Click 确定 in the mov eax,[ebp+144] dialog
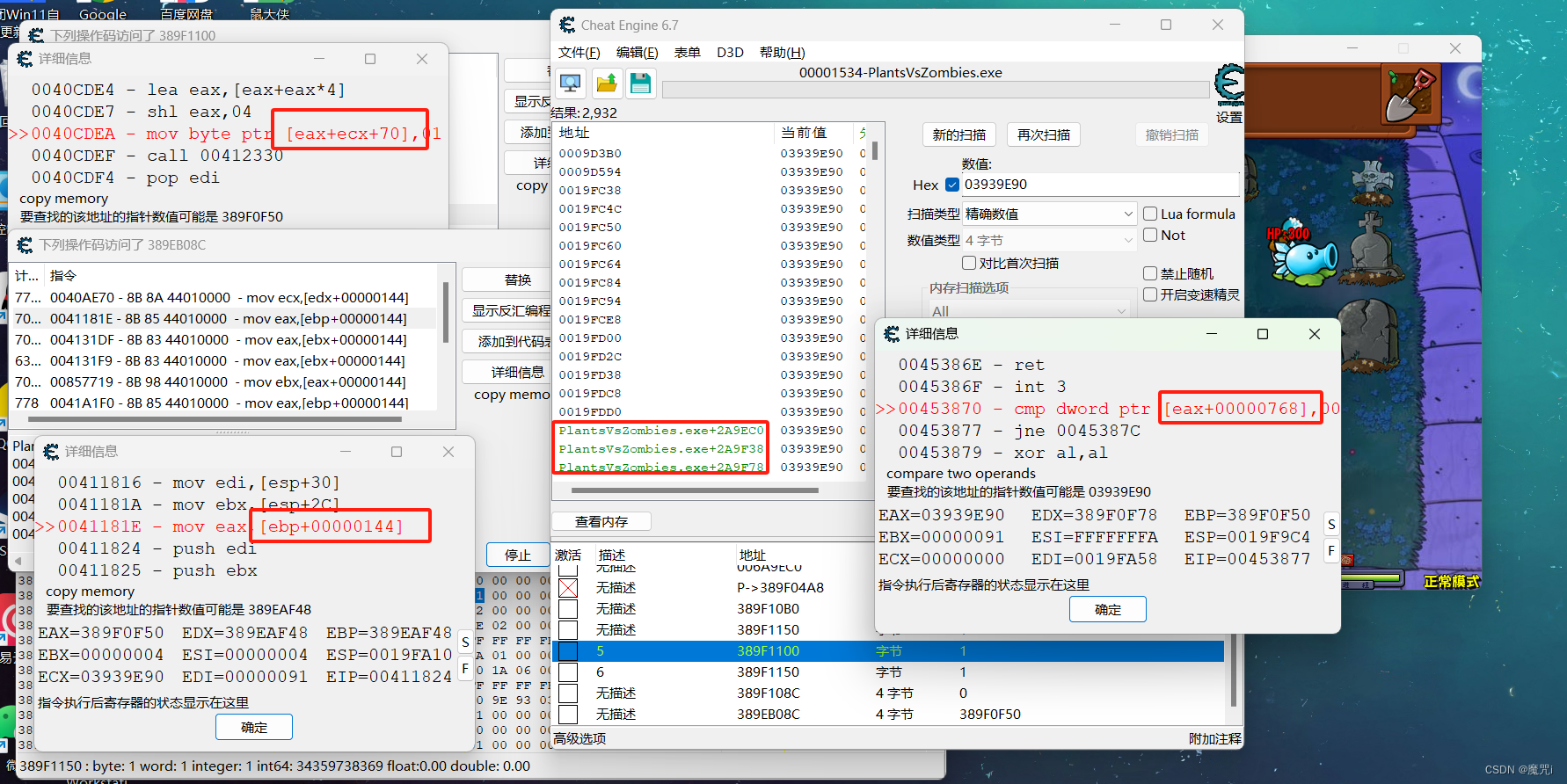1567x784 pixels. 253,727
